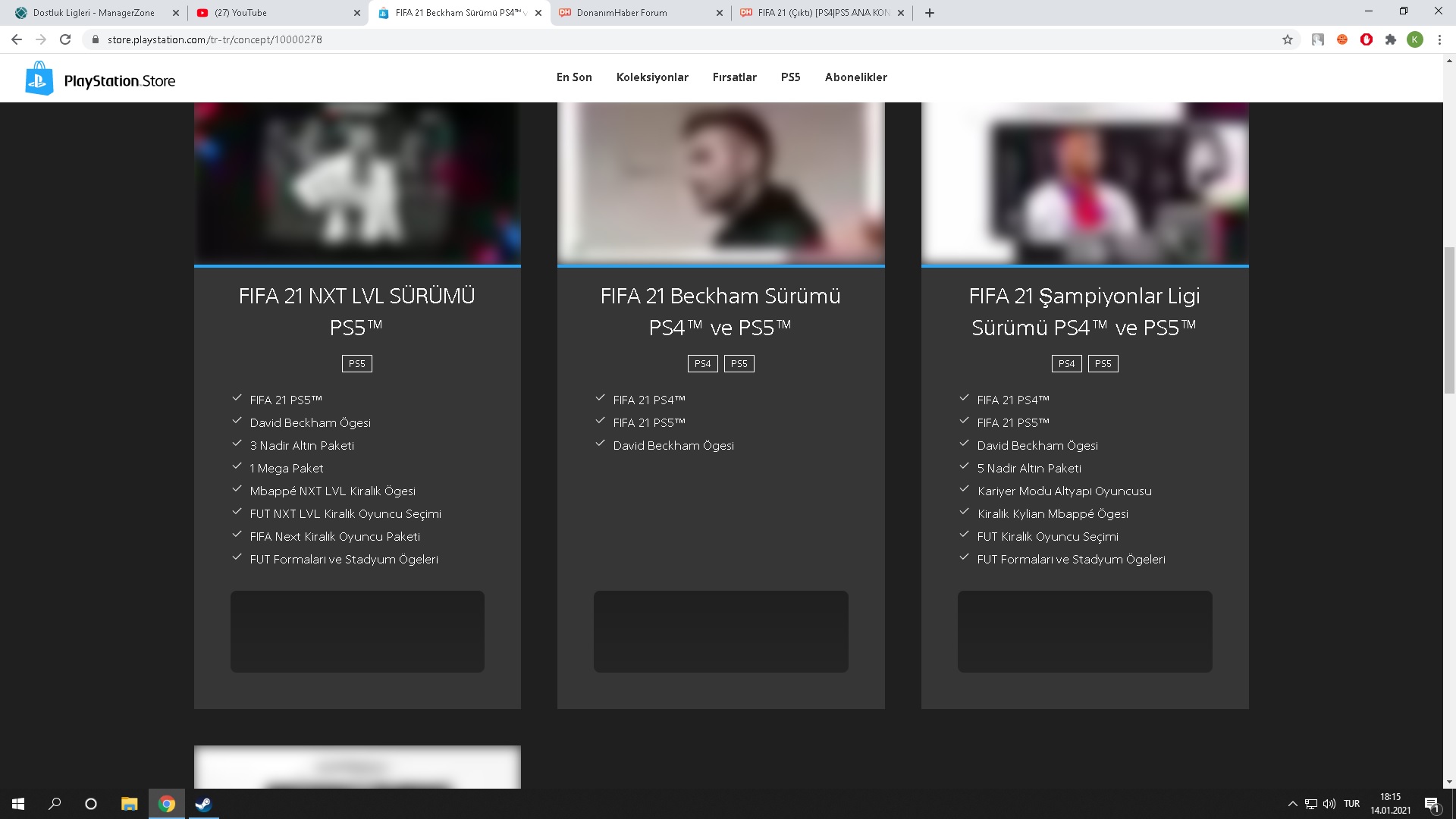The image size is (1456, 819).
Task: Open the Opera extension icon in toolbar
Action: (x=1367, y=39)
